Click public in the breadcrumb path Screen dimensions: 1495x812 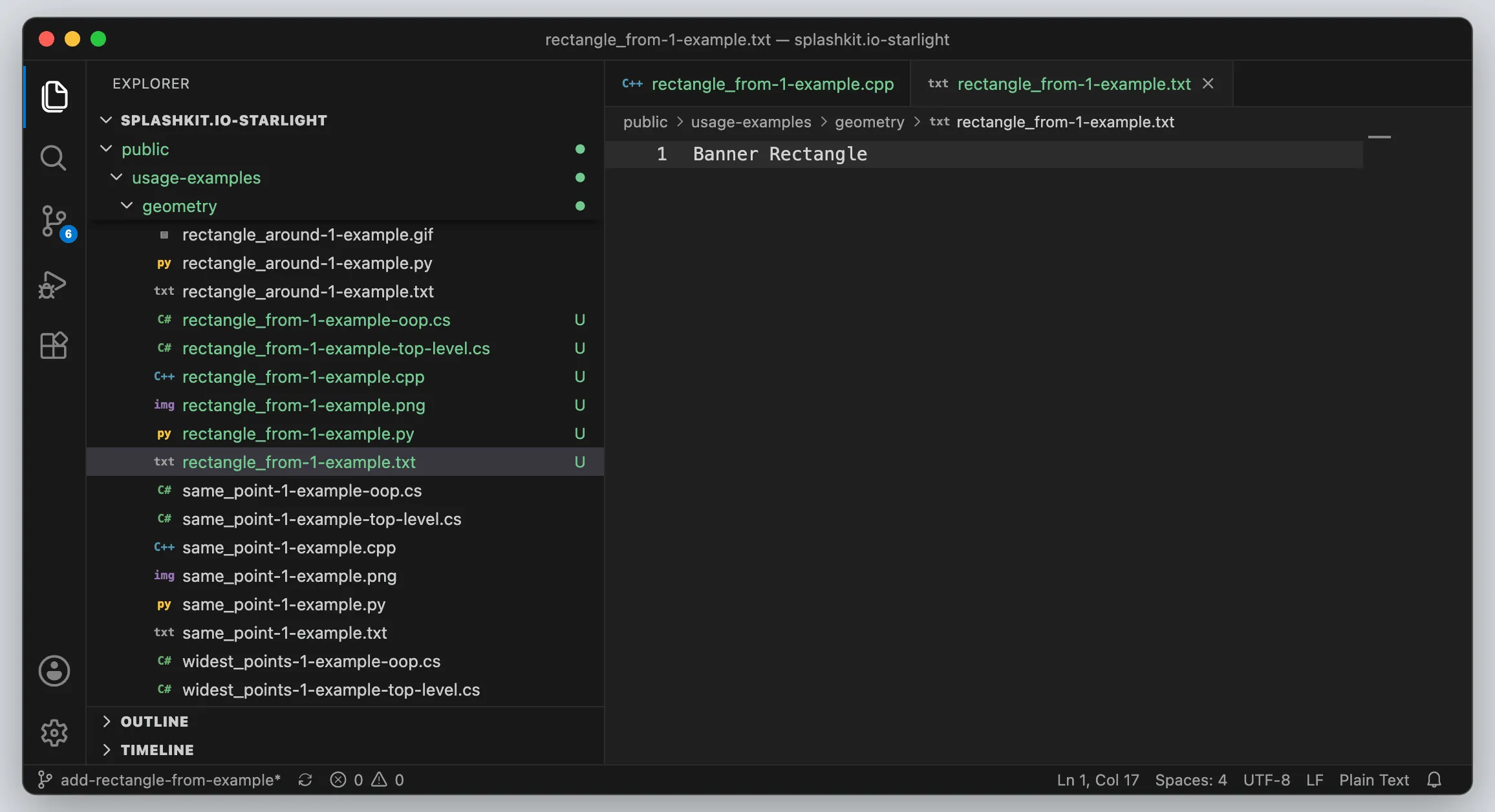pyautogui.click(x=645, y=122)
